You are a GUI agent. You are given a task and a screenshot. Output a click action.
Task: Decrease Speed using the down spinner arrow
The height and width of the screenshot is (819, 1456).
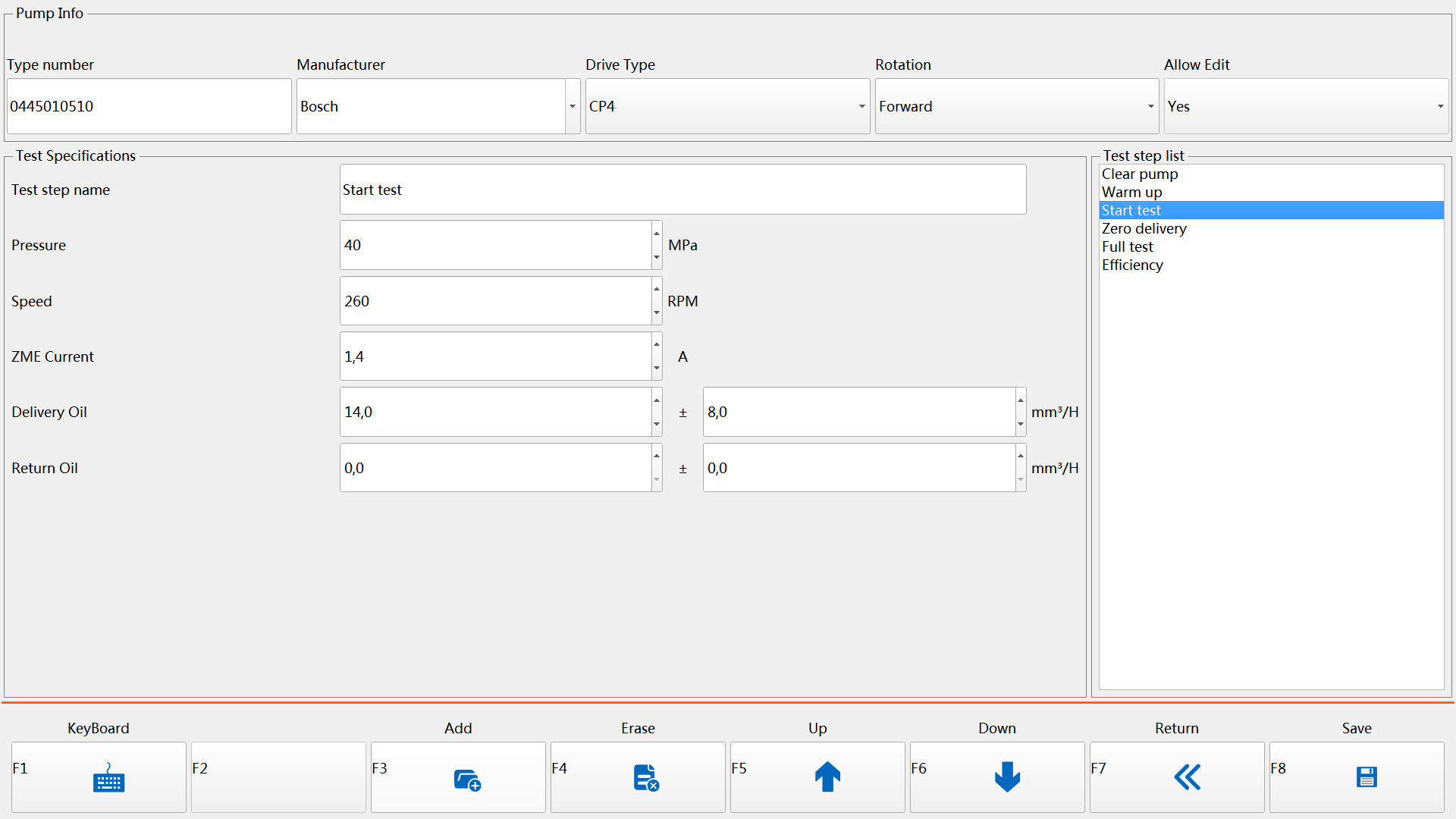[x=657, y=312]
